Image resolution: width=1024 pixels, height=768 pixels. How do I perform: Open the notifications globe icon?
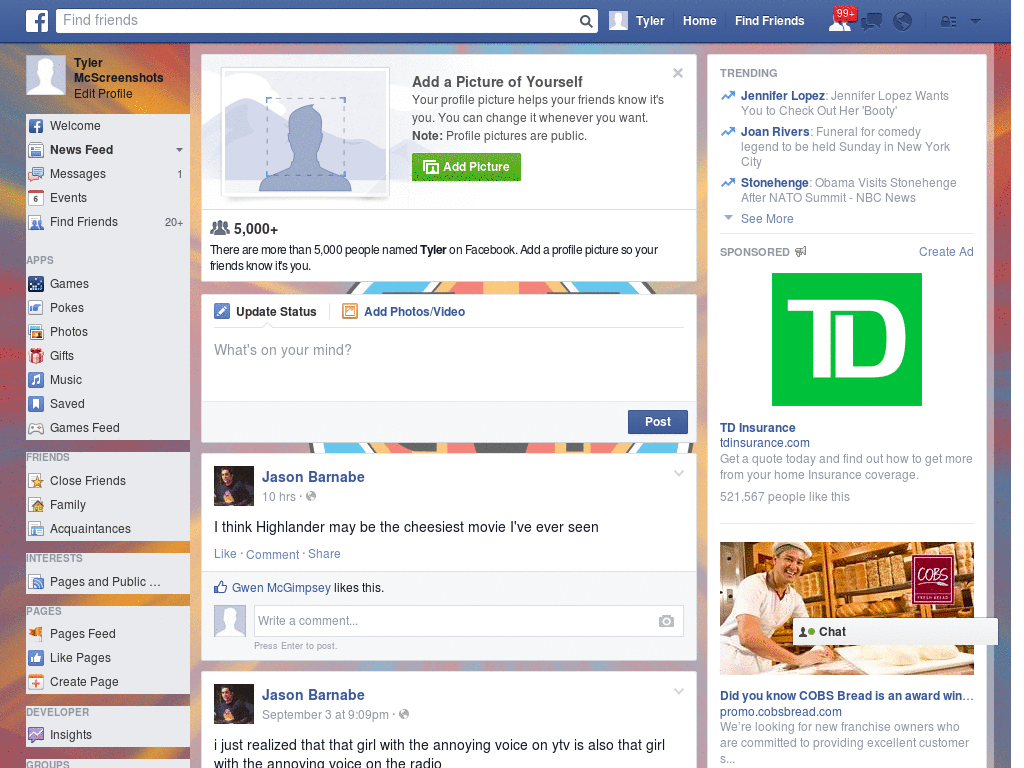902,22
